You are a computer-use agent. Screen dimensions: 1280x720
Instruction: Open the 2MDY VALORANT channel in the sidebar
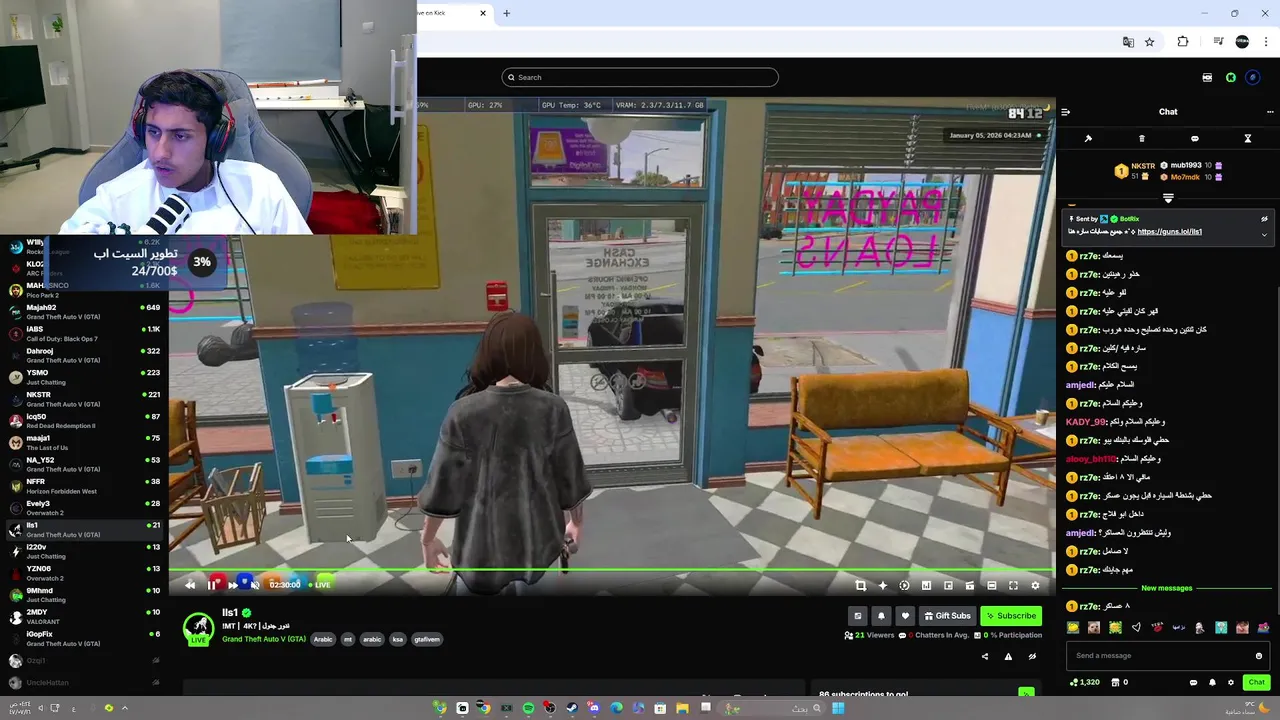click(84, 616)
